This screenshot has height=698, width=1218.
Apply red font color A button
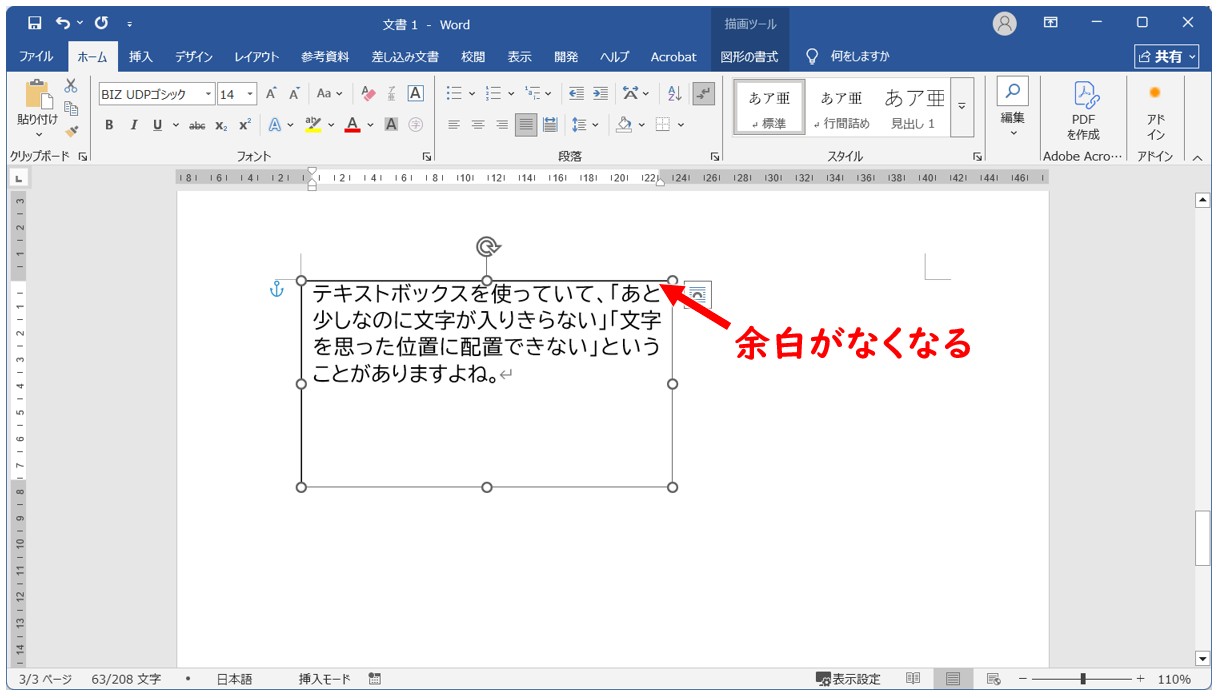(352, 125)
